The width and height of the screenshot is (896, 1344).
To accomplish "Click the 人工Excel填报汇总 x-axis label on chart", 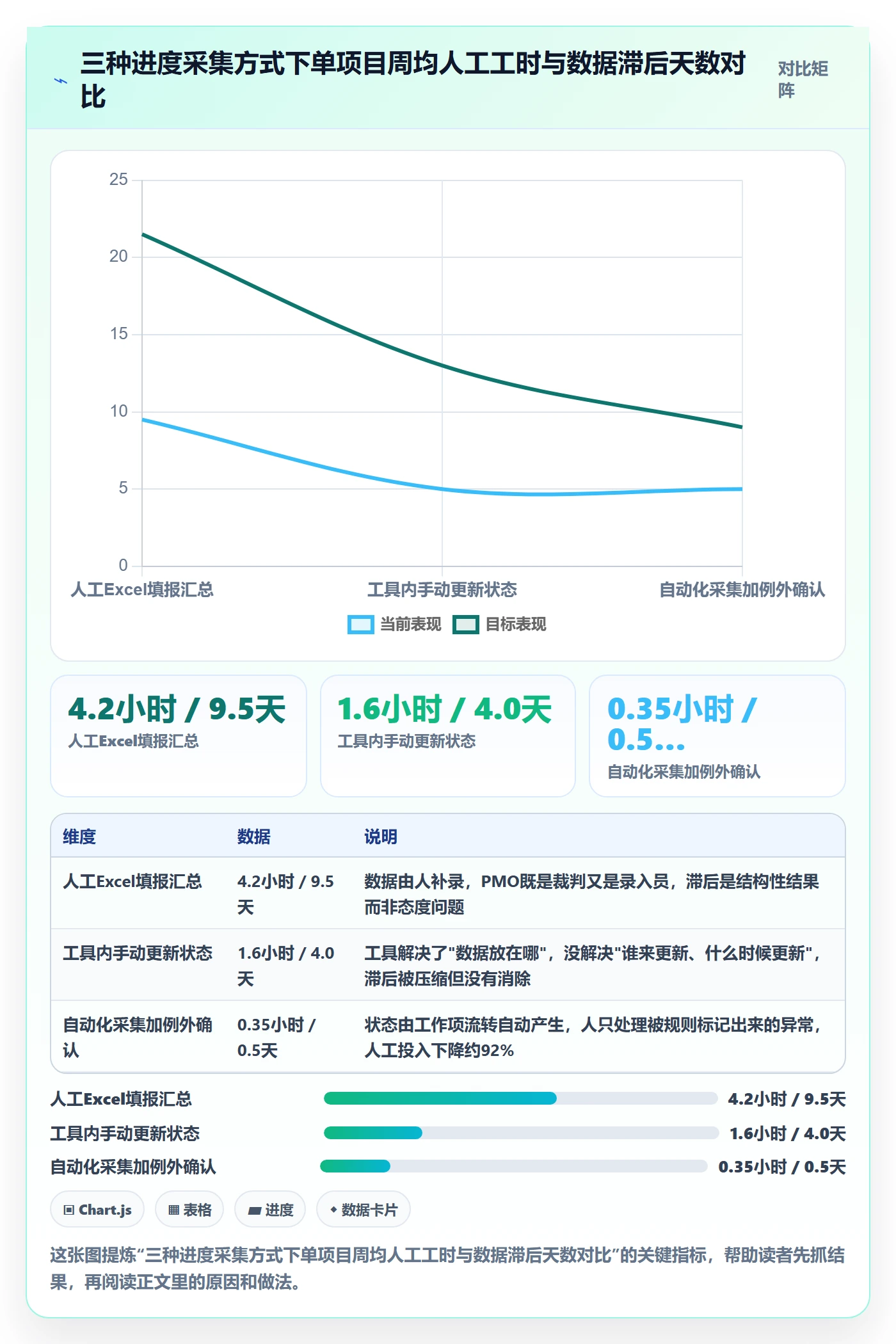I will pyautogui.click(x=142, y=589).
